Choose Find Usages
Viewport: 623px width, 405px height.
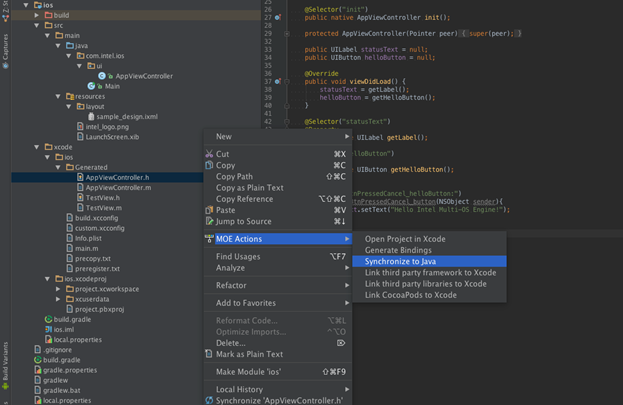pyautogui.click(x=278, y=256)
